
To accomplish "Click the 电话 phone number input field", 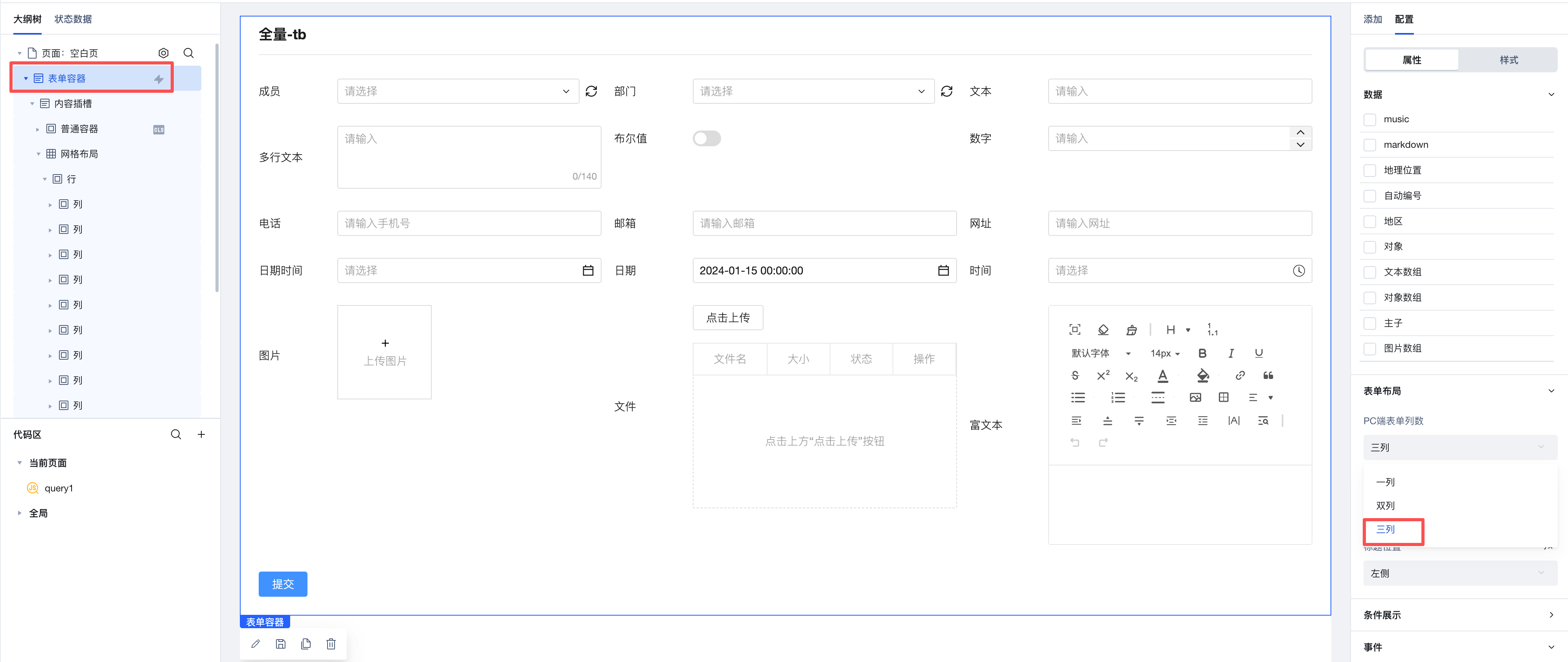I will point(469,223).
